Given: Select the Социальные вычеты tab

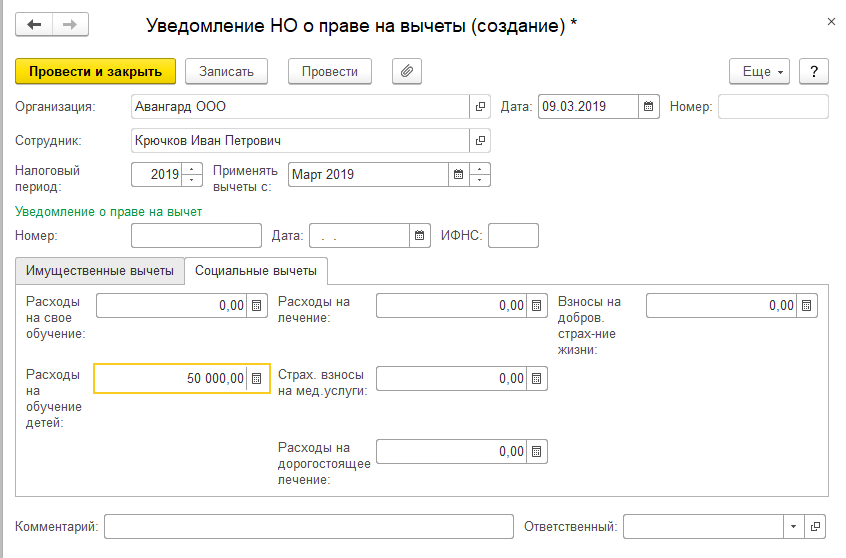Looking at the screenshot, I should 256,271.
